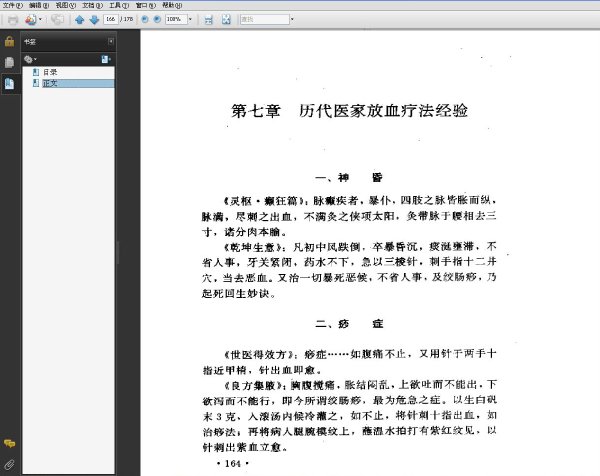The height and width of the screenshot is (476, 600).
Task: Toggle the Bookmarks panel icon in sidebar
Action: click(10, 83)
